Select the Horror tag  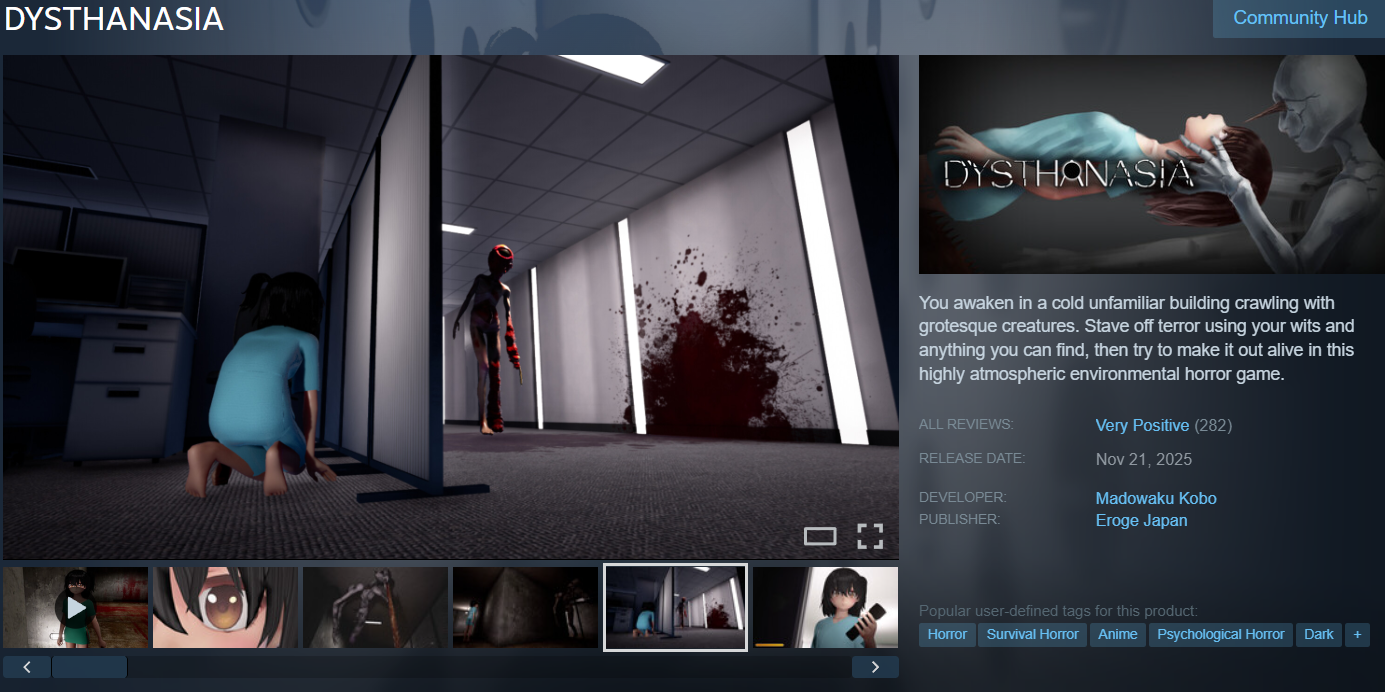click(947, 634)
